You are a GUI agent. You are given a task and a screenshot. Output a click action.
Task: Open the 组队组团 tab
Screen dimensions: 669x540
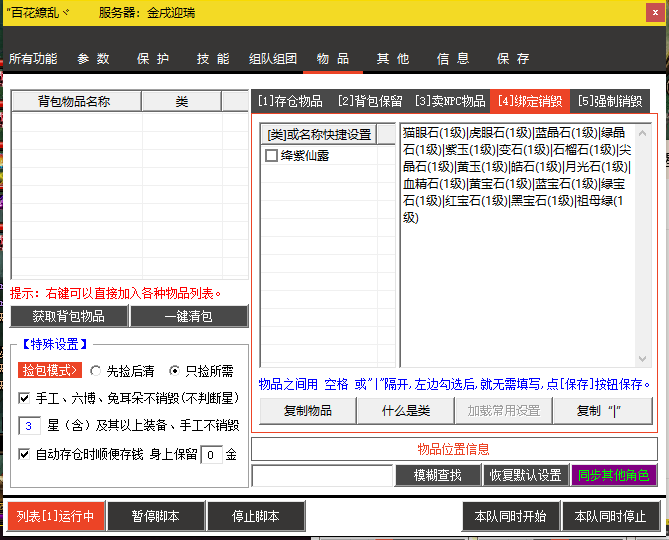pos(273,58)
